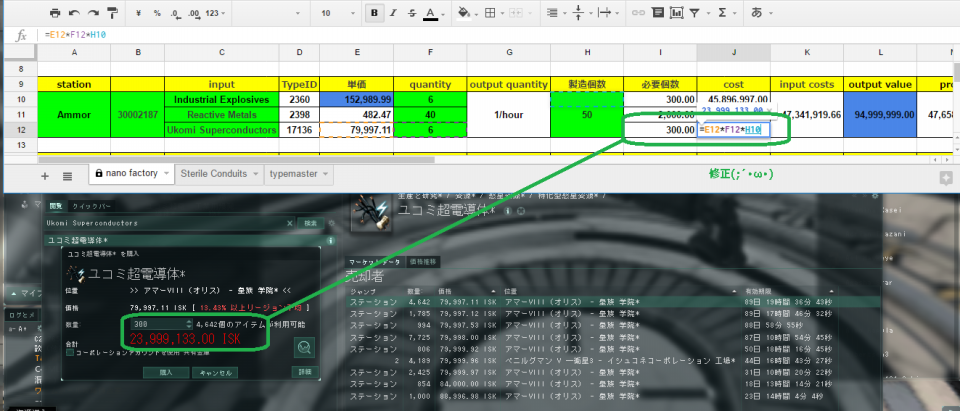The width and height of the screenshot is (960, 411).
Task: Click the Add sheet plus icon
Action: click(x=45, y=176)
